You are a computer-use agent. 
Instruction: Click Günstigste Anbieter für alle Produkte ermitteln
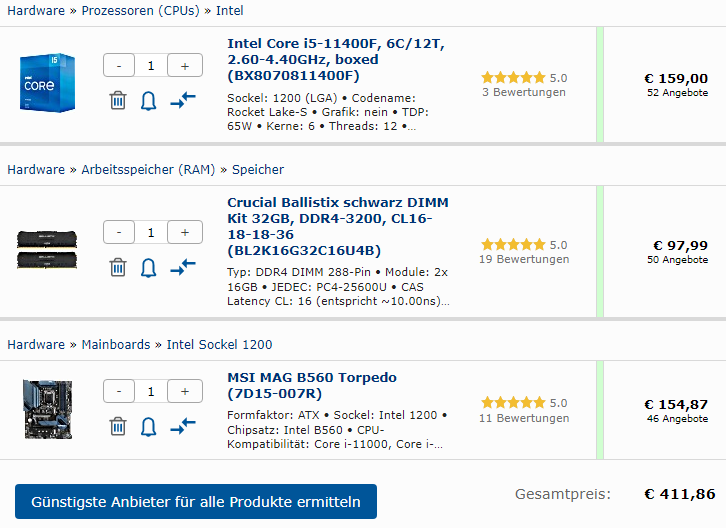point(196,502)
